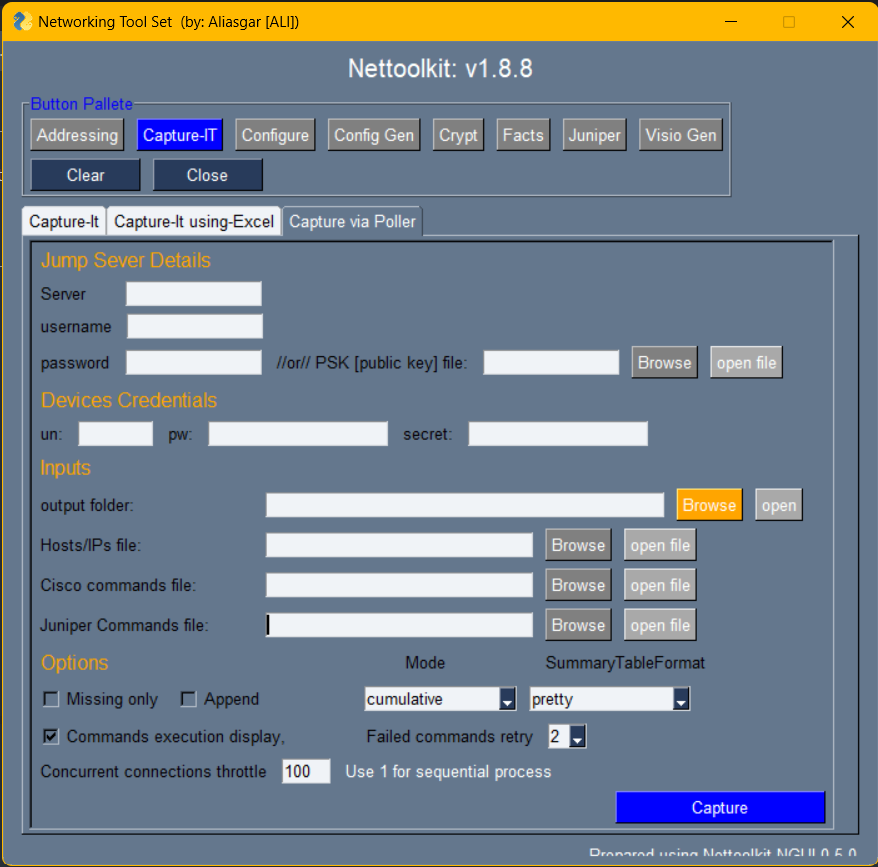Open the Juniper tool
878x867 pixels.
pos(594,135)
